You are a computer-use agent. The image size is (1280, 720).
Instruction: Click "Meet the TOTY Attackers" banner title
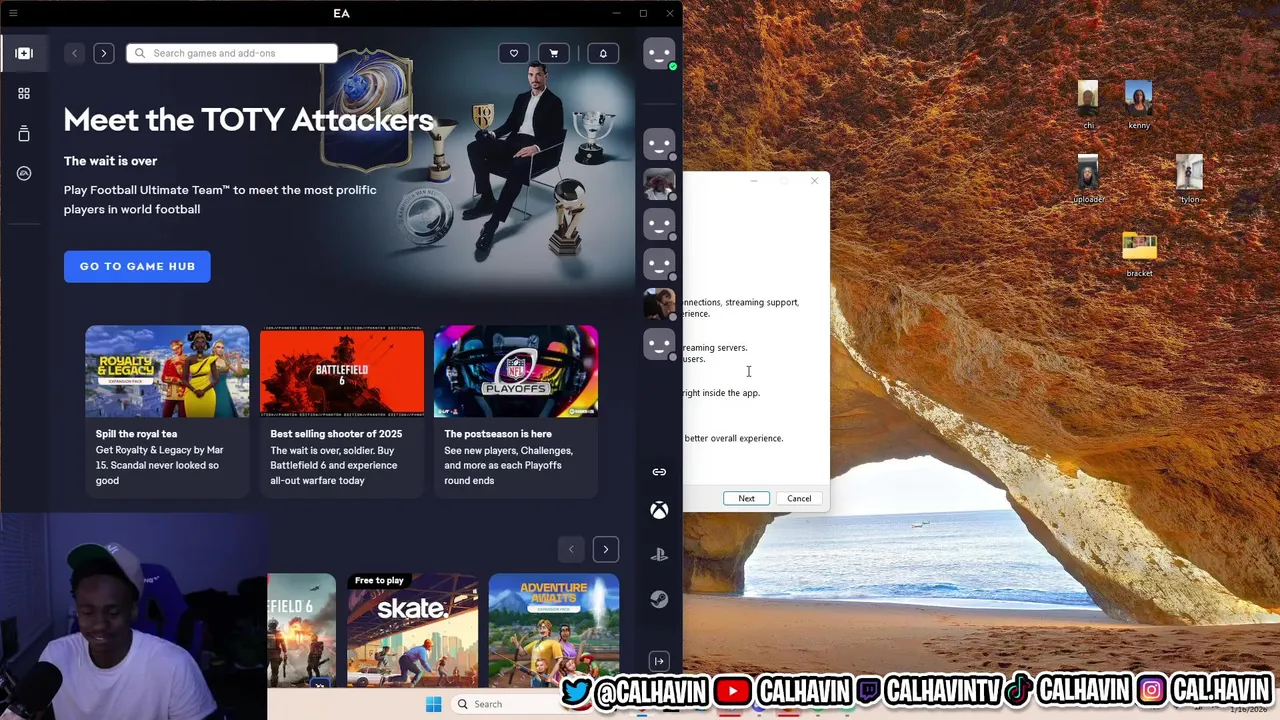tap(249, 120)
